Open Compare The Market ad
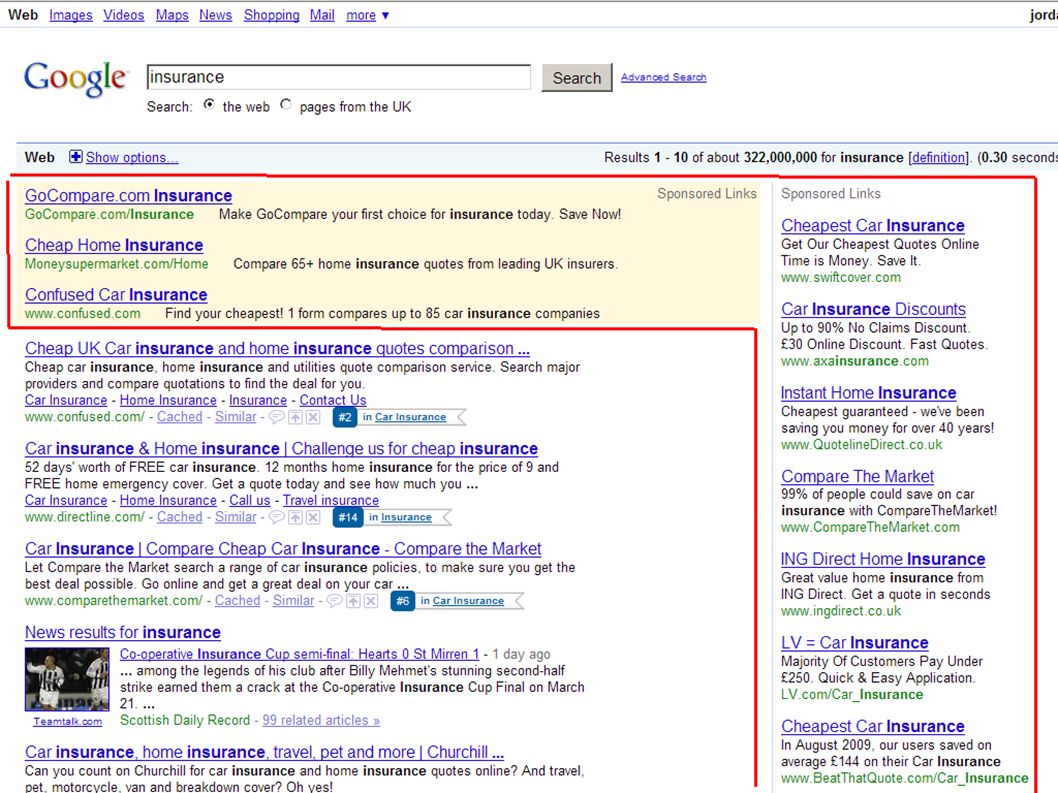This screenshot has height=793, width=1058. pos(858,476)
